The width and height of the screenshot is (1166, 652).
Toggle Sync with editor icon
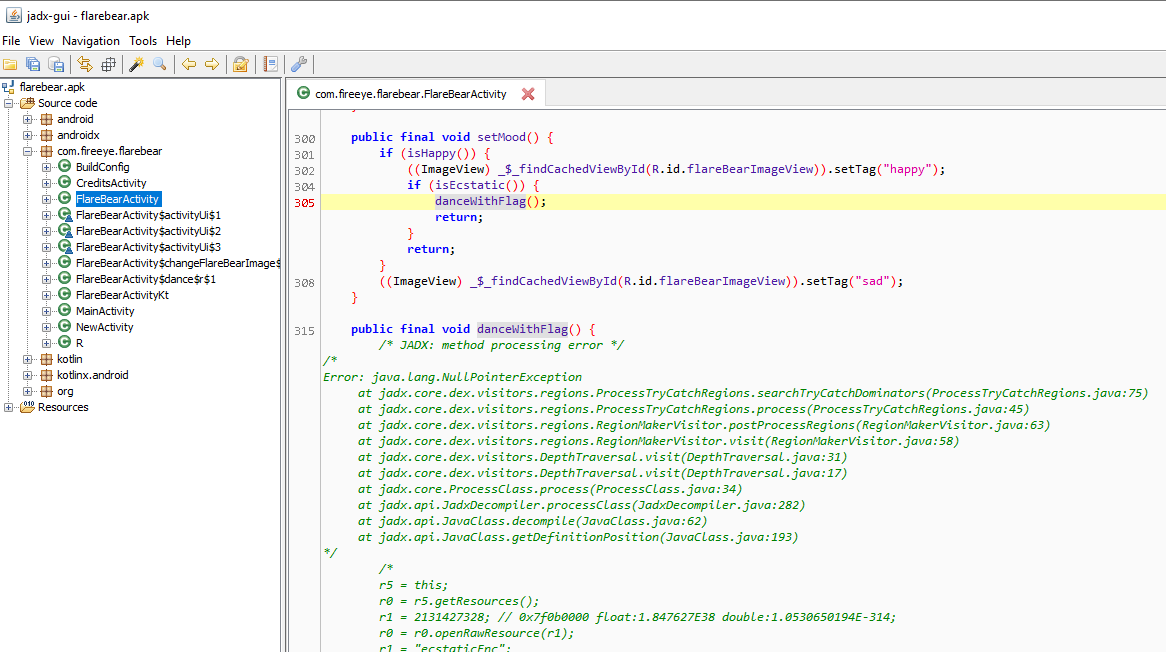(x=85, y=65)
